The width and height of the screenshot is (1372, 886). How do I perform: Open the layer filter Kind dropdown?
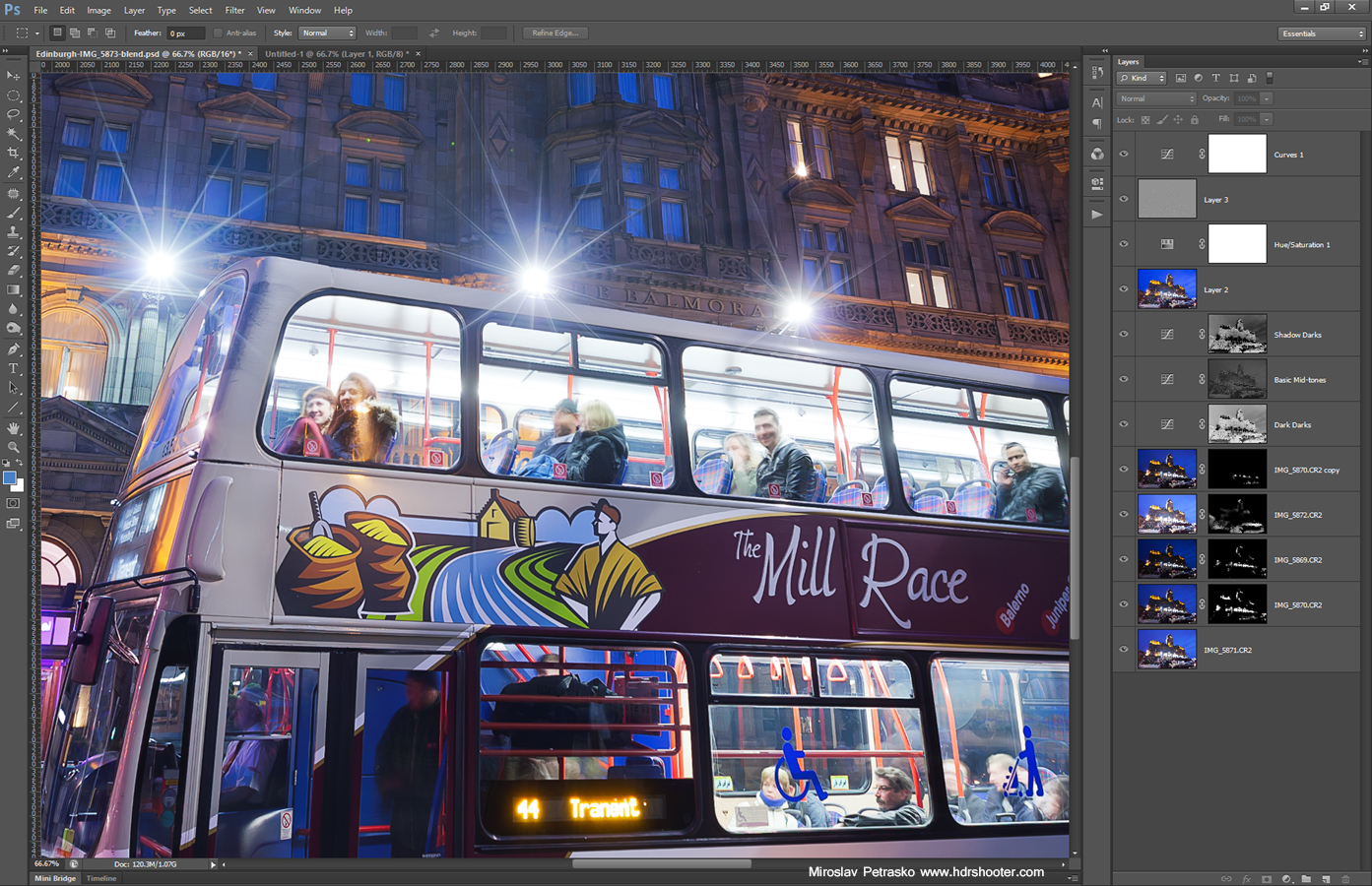1141,78
